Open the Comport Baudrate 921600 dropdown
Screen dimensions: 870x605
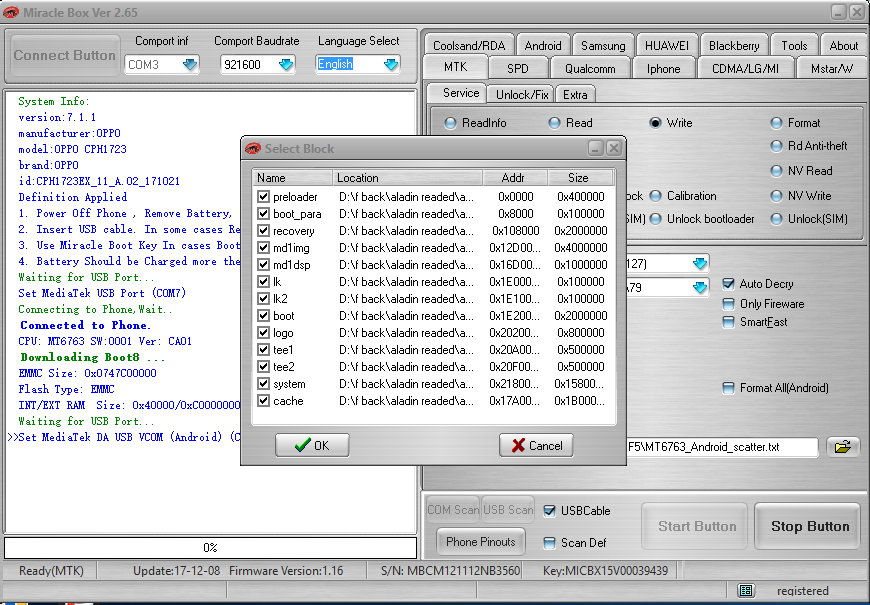coord(286,64)
